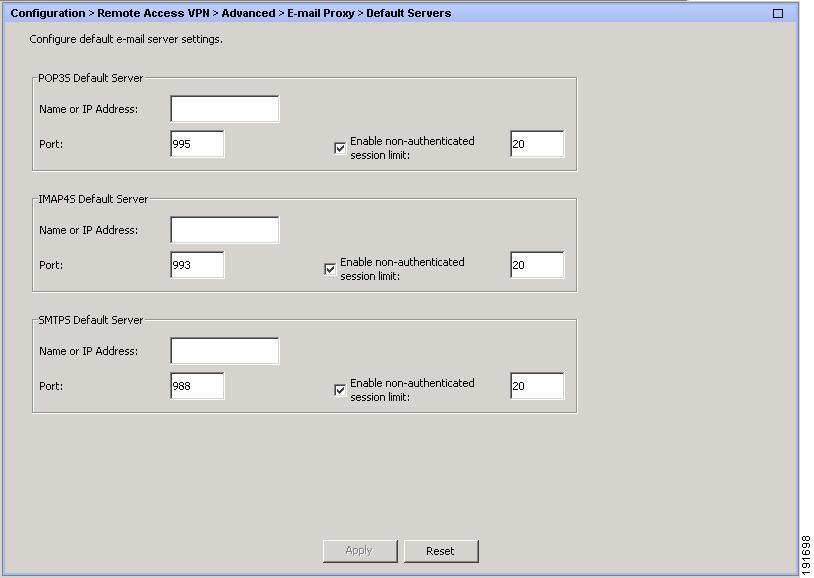Click the POP3S session limit value field
This screenshot has width=814, height=578.
coord(537,144)
